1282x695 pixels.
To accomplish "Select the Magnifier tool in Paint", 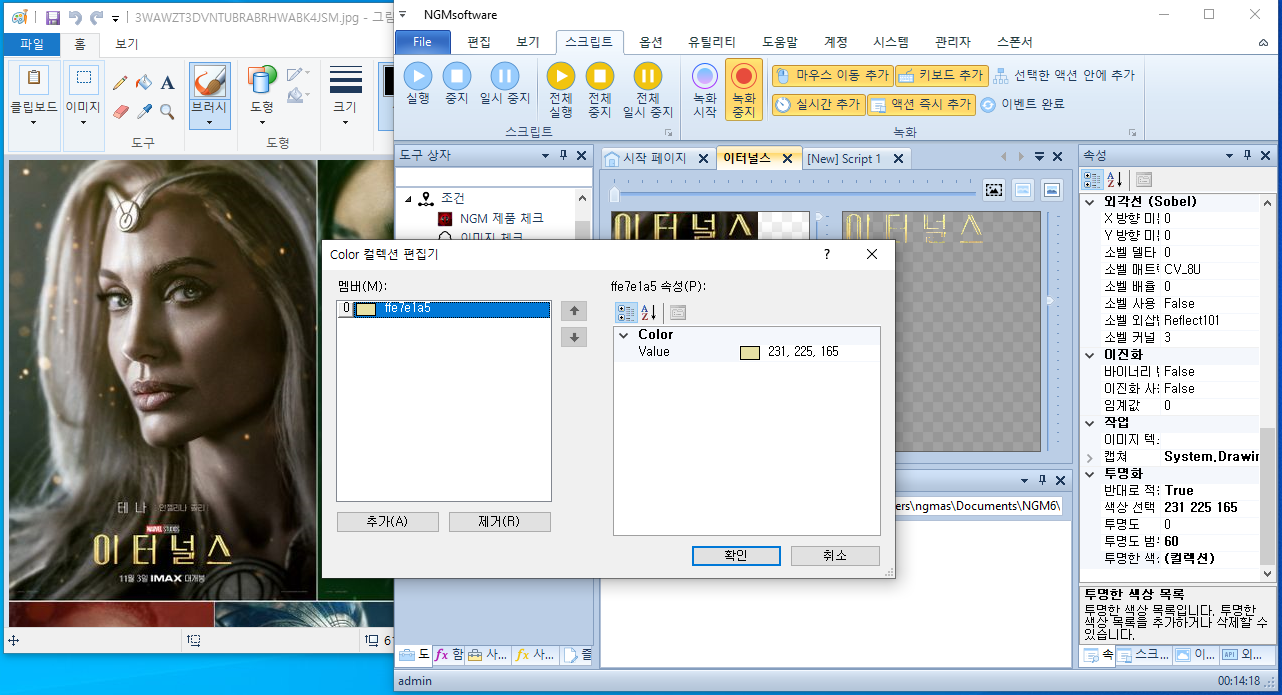I will (x=167, y=111).
